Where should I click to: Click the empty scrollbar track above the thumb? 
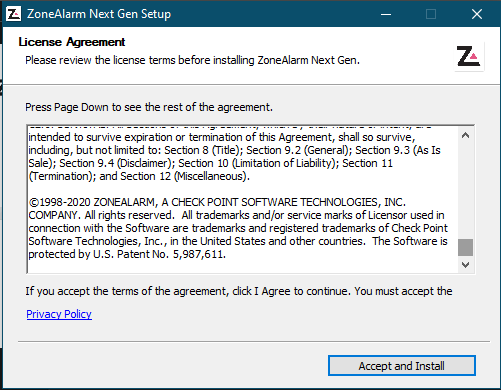click(x=465, y=191)
